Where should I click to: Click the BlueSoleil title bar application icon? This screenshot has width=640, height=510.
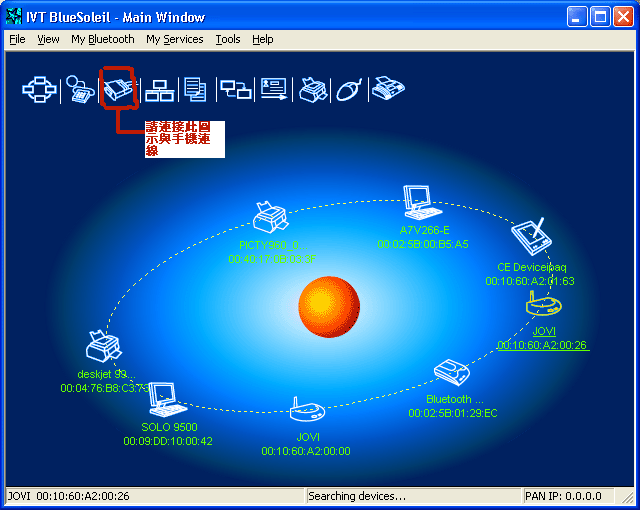[14, 16]
